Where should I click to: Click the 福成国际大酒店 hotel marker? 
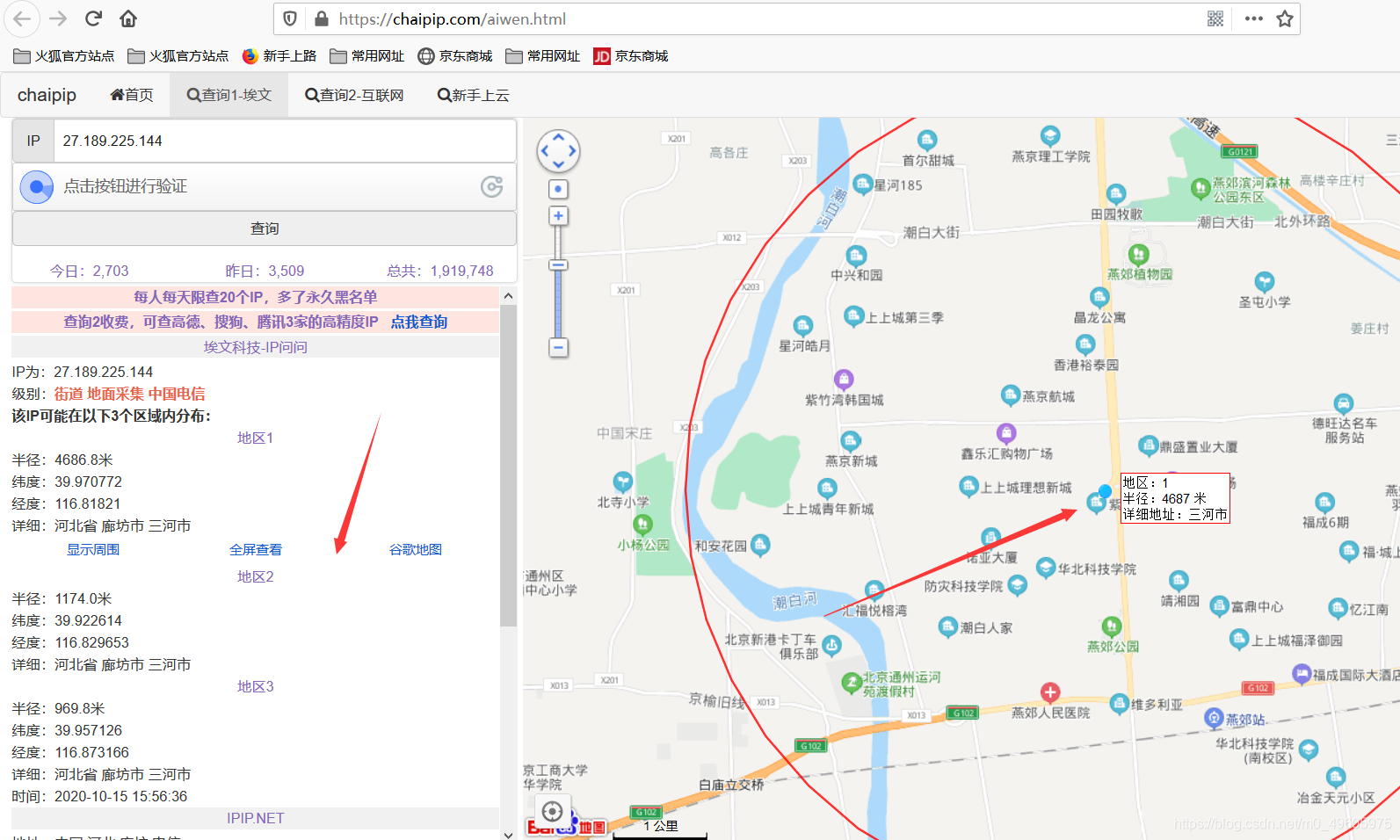1302,673
